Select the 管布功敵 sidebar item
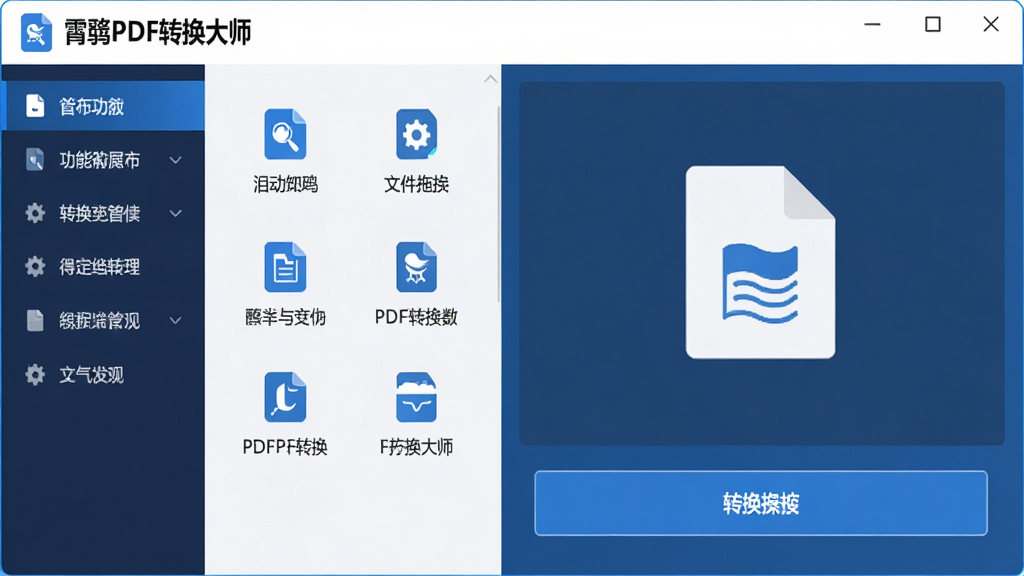The width and height of the screenshot is (1024, 576). (x=103, y=106)
